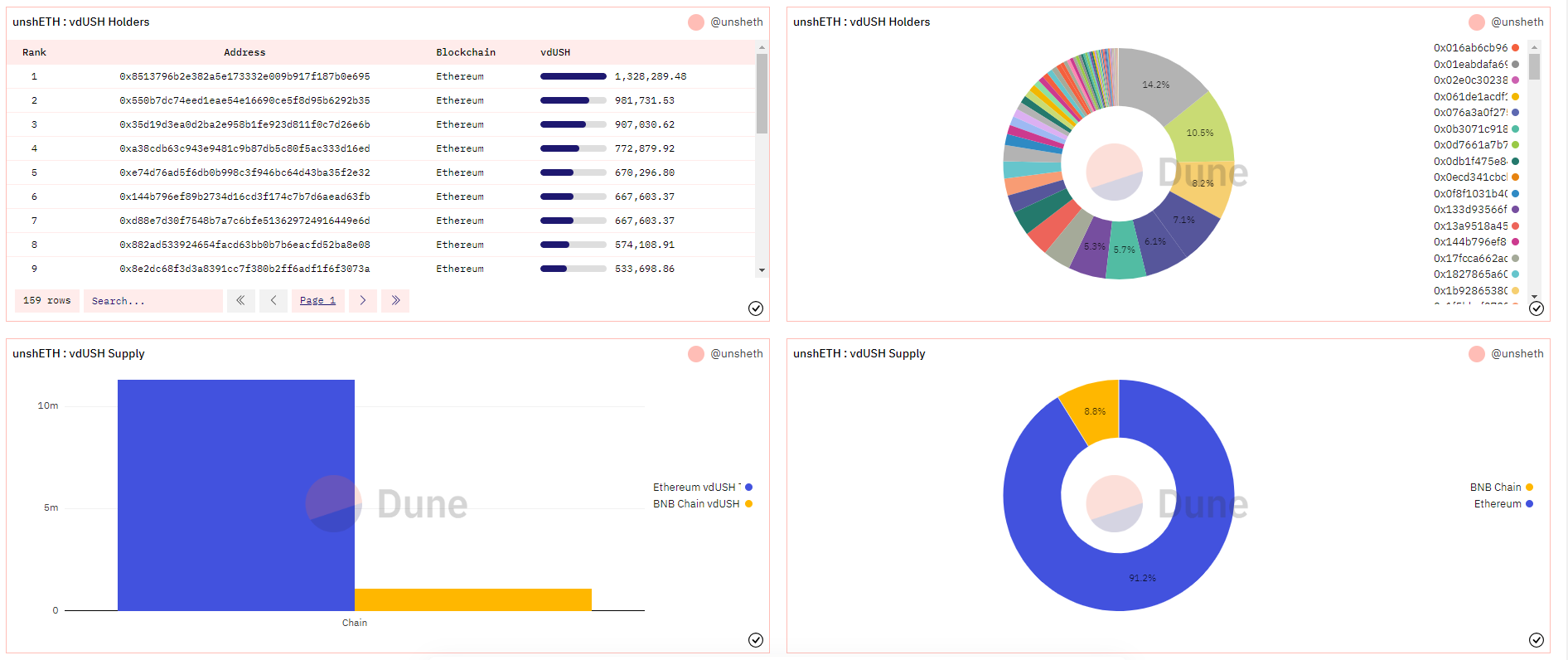1568x660 pixels.
Task: Toggle the 0x01eabdafa6 series in the pie legend
Action: click(1476, 64)
